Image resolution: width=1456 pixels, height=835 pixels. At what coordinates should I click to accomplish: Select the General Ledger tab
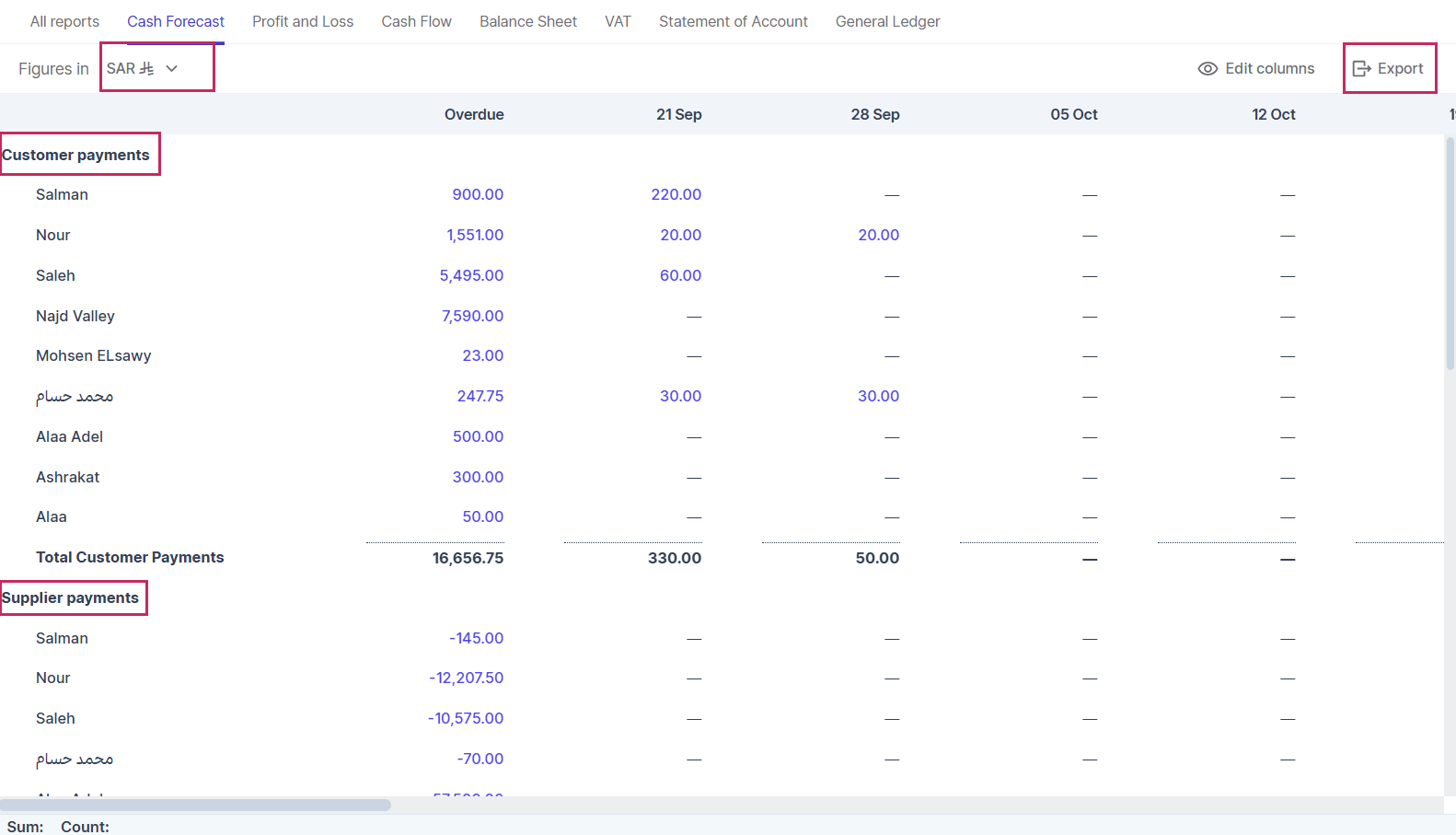(x=887, y=21)
